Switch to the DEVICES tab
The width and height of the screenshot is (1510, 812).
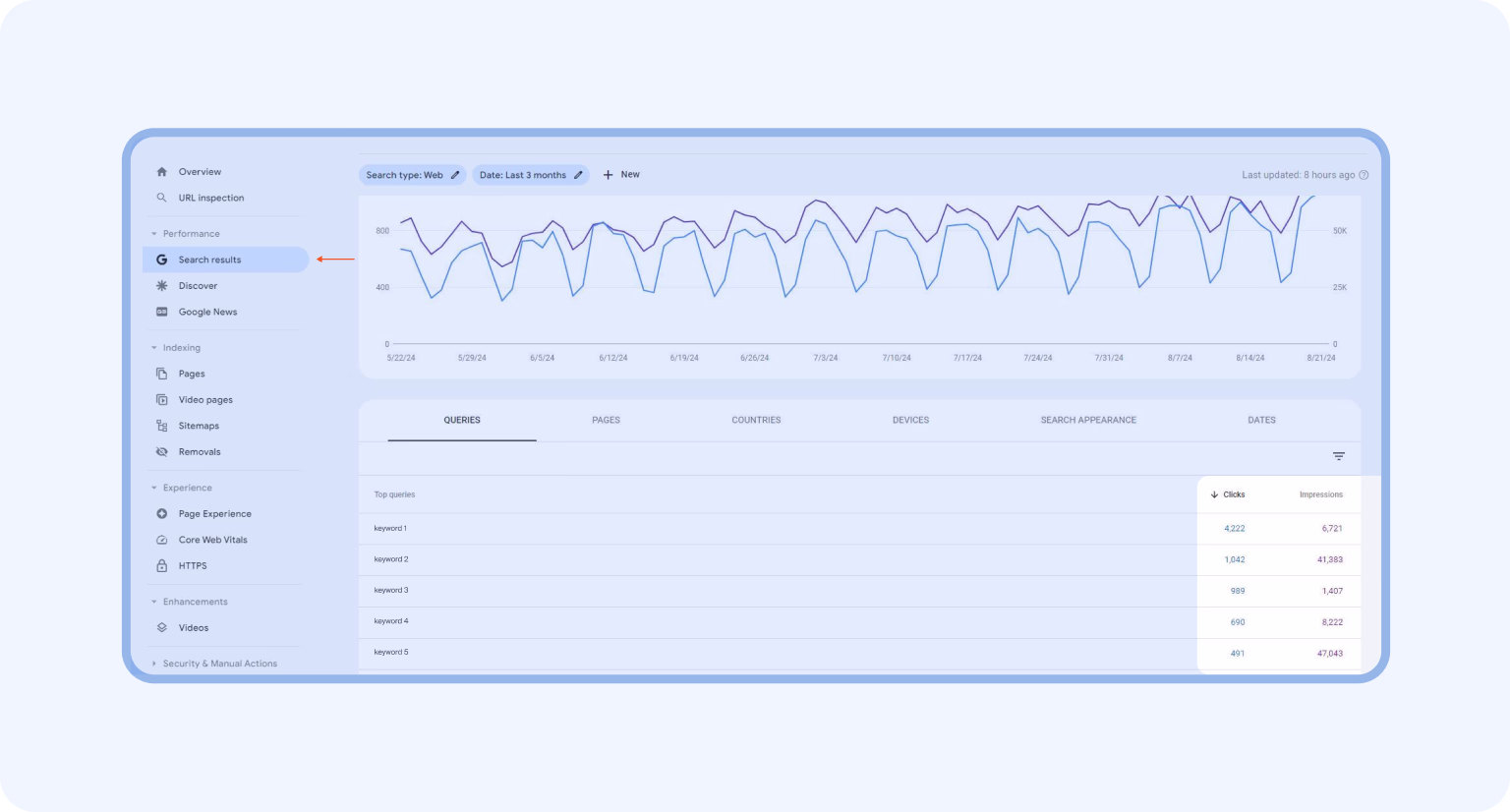click(910, 420)
